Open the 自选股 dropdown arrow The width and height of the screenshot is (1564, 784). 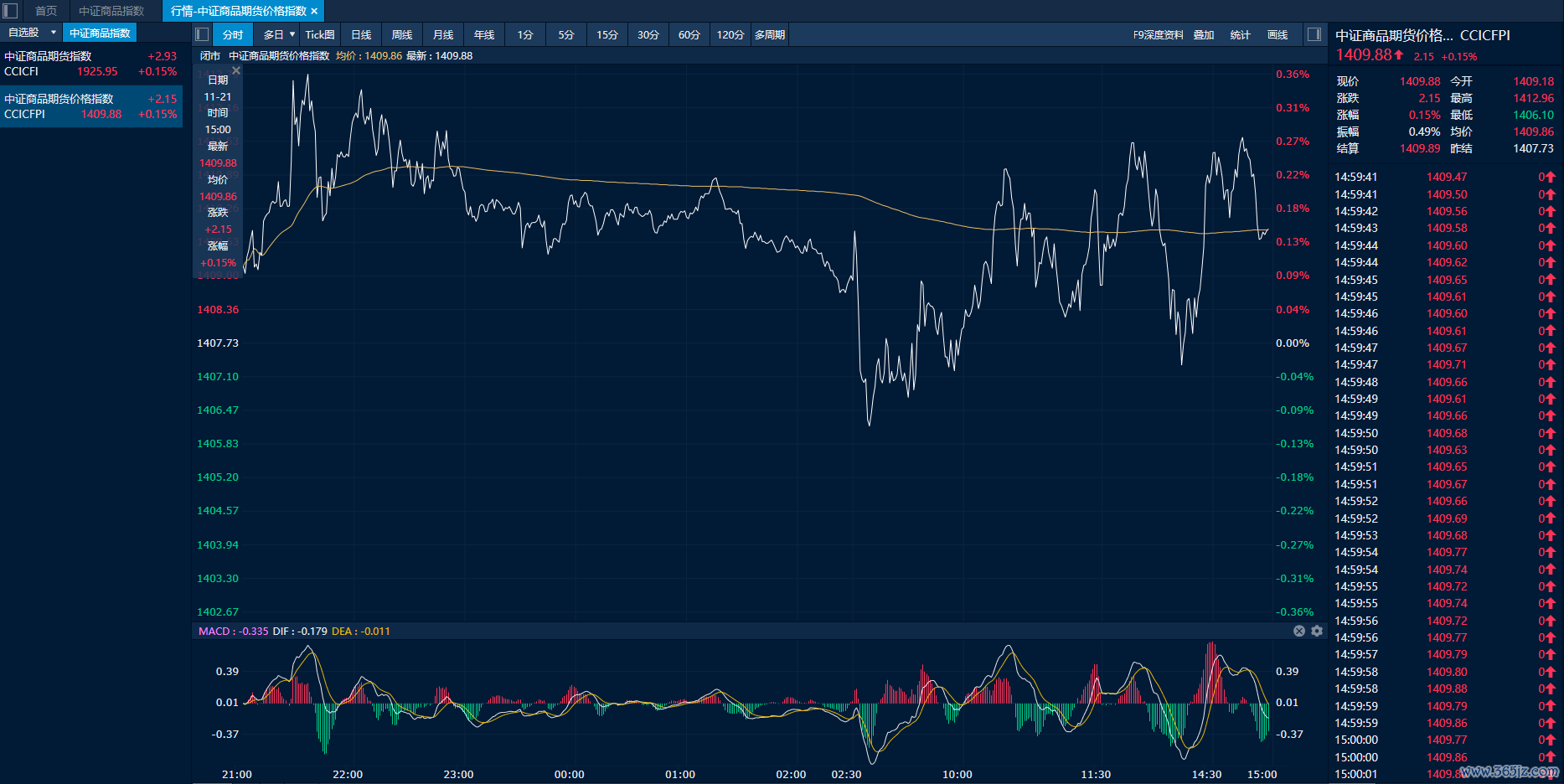coord(54,33)
